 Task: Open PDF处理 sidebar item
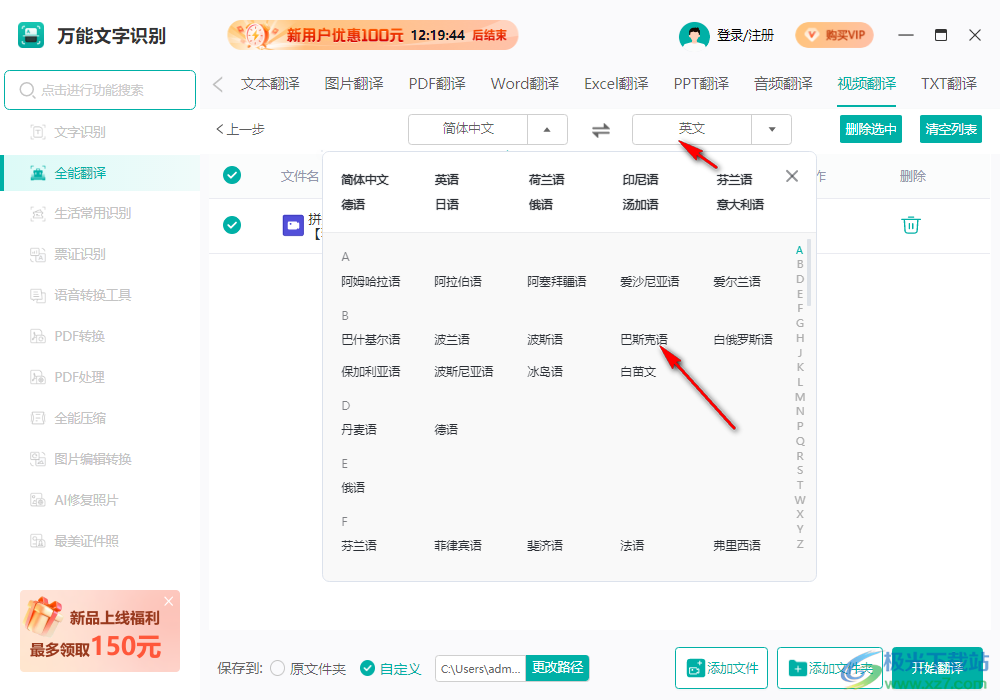[68, 377]
